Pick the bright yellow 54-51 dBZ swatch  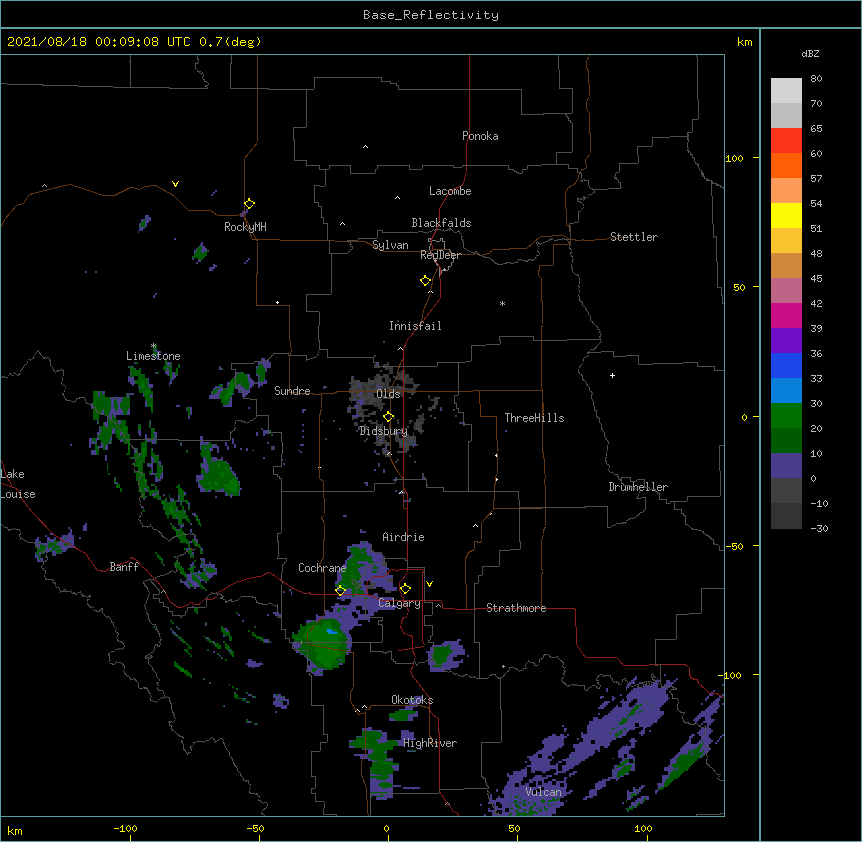point(786,215)
